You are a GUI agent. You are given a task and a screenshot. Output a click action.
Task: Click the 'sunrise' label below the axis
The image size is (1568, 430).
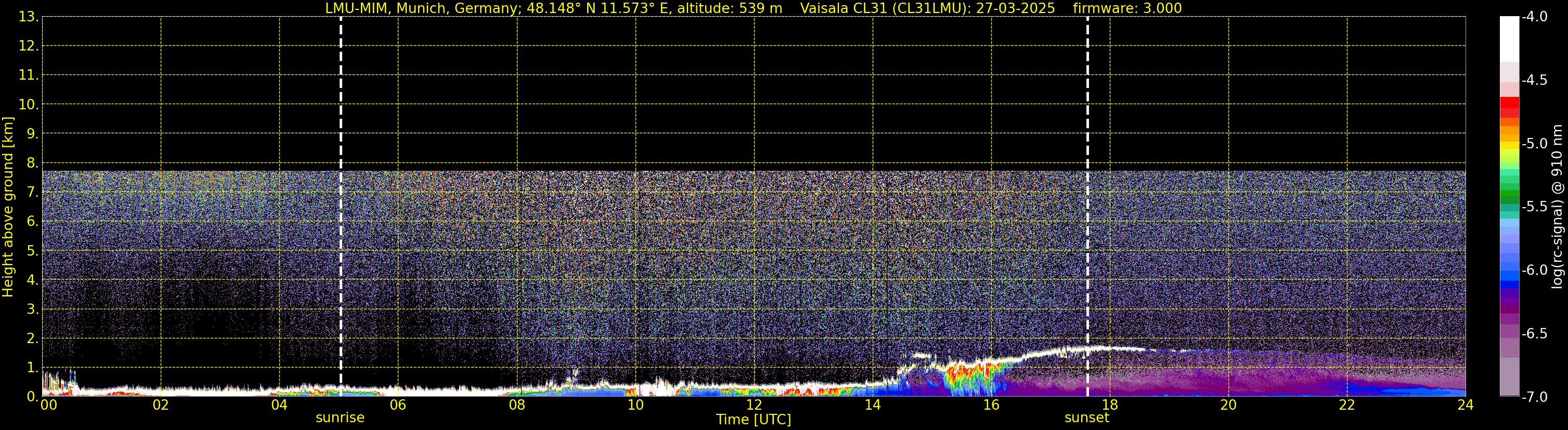pyautogui.click(x=340, y=418)
